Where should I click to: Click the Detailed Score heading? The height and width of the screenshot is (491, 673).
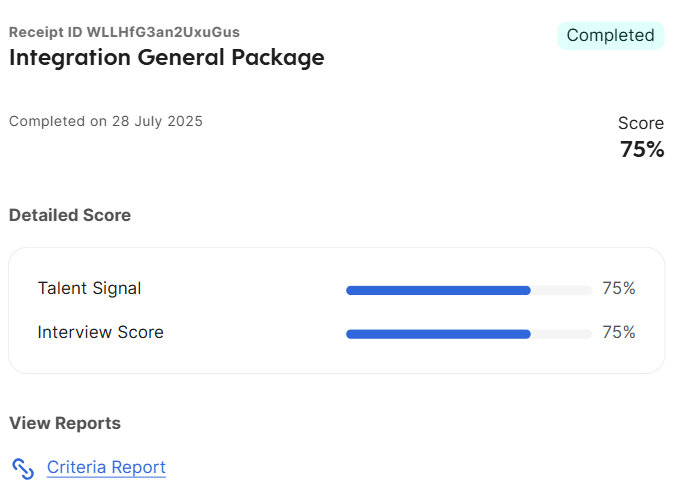click(x=70, y=215)
